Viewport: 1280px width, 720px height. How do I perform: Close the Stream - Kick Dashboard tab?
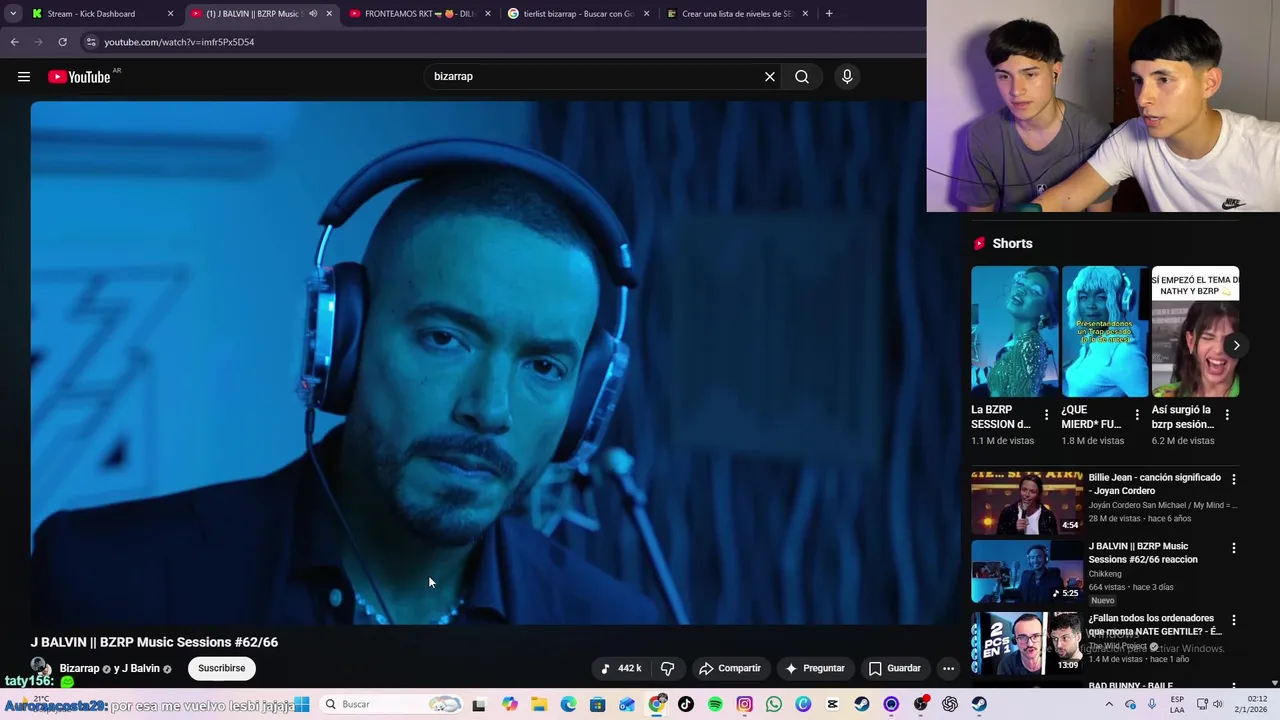(170, 14)
